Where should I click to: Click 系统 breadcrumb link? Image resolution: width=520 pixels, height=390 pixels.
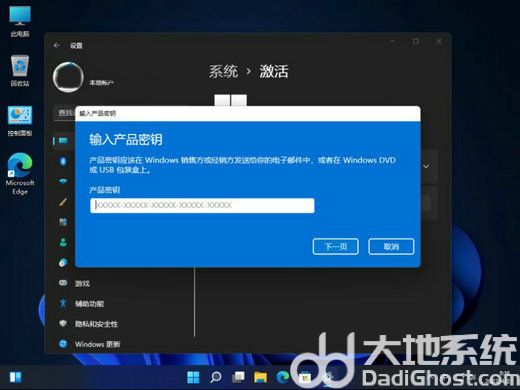pyautogui.click(x=223, y=71)
